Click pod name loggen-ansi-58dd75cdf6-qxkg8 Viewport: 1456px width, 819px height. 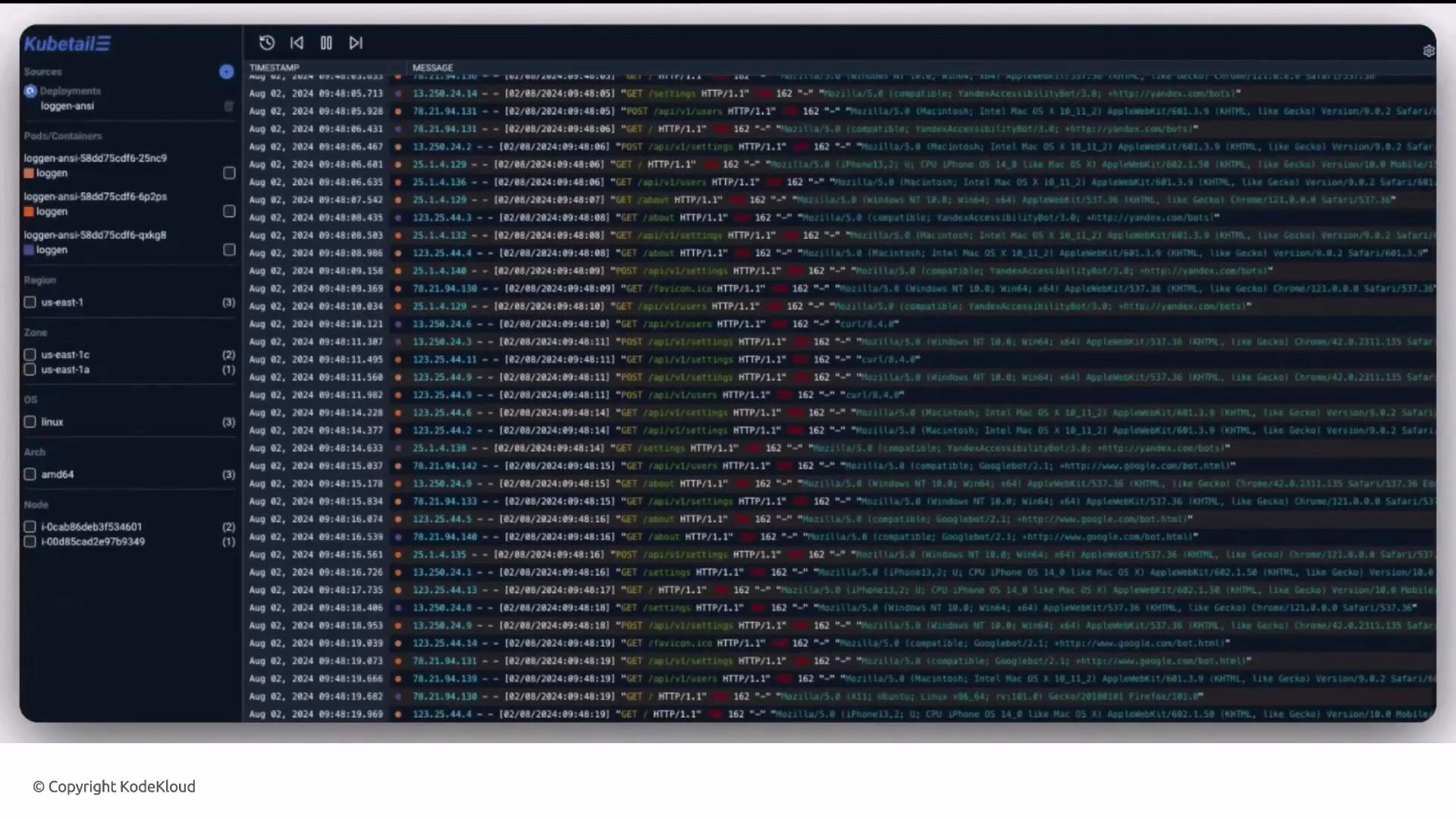[x=95, y=235]
